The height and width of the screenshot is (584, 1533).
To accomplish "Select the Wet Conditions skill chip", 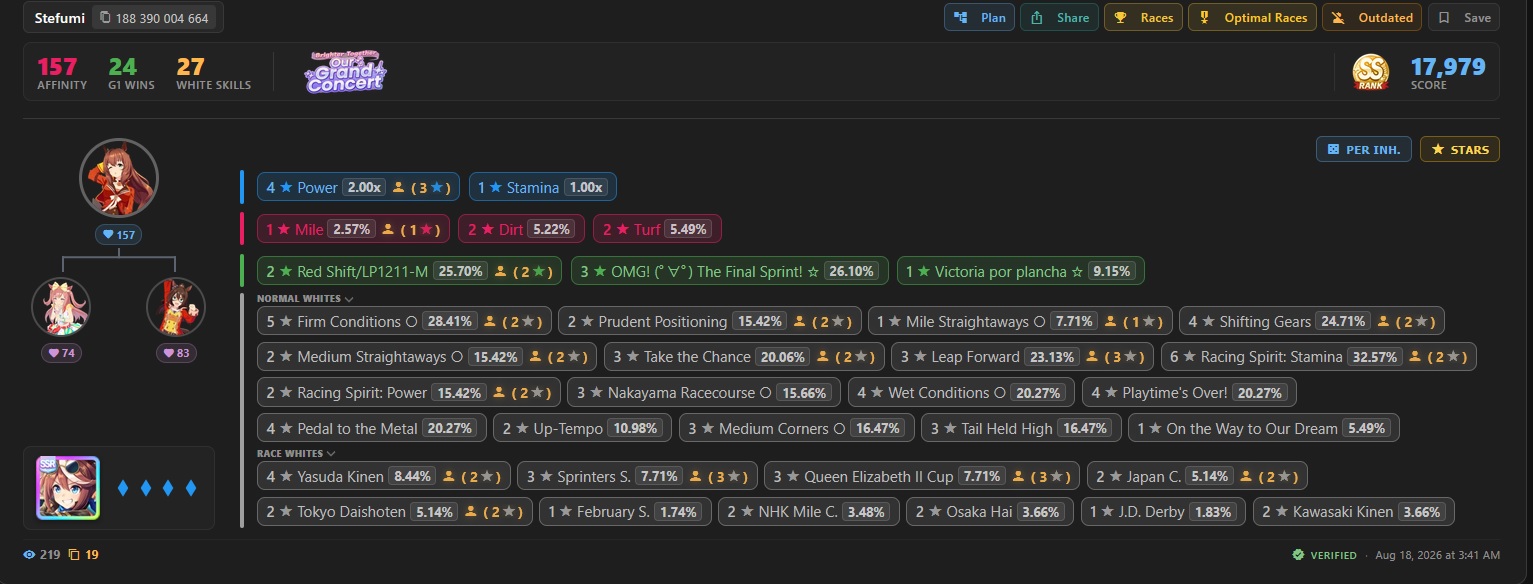I will pos(961,392).
